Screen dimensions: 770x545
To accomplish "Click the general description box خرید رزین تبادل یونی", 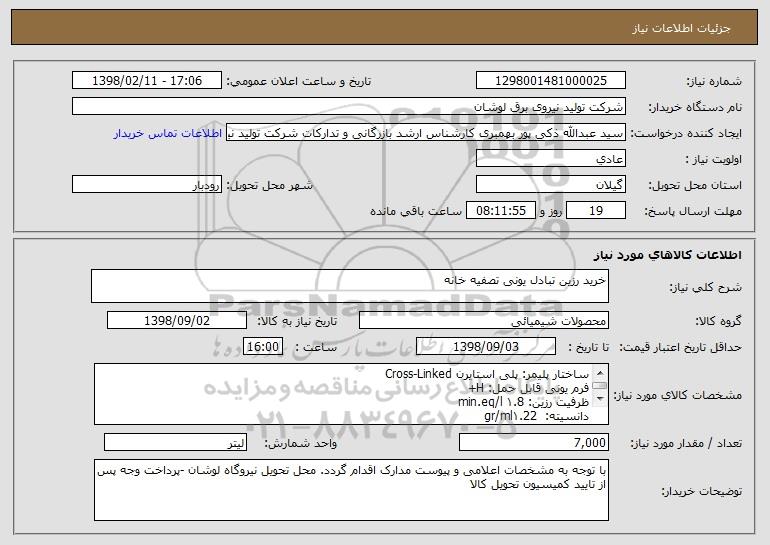I will pyautogui.click(x=350, y=286).
